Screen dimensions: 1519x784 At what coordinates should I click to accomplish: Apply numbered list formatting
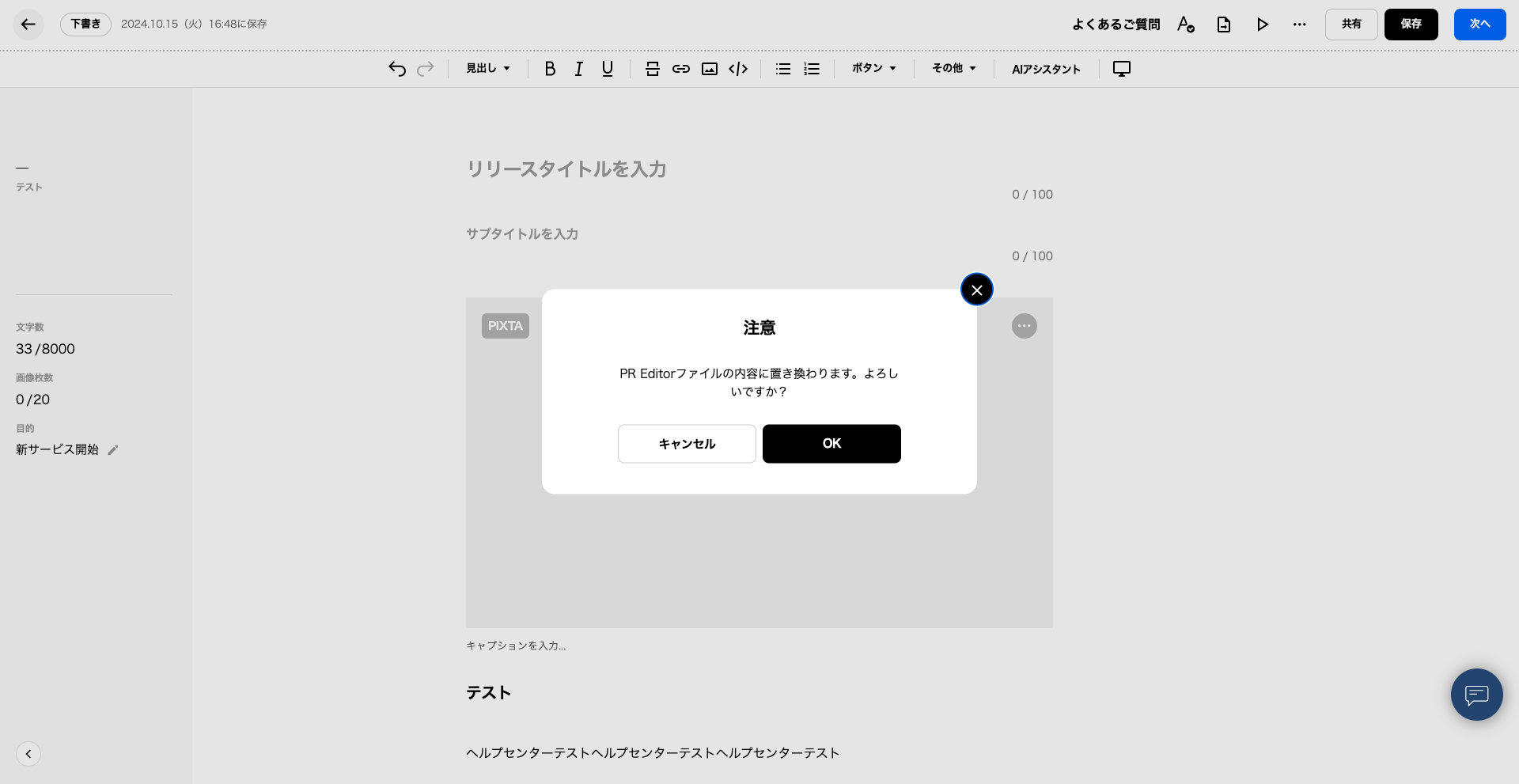[x=812, y=69]
